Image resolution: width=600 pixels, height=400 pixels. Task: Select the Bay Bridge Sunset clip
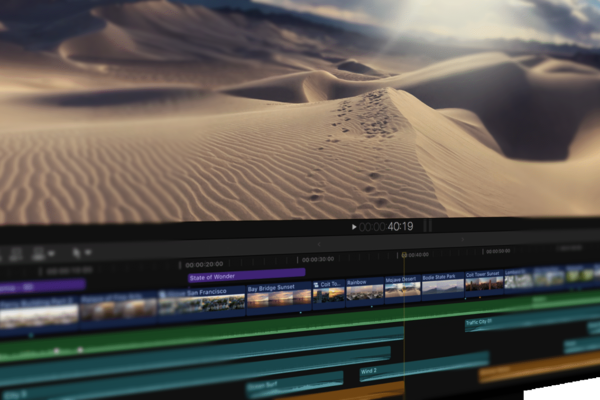click(x=279, y=297)
